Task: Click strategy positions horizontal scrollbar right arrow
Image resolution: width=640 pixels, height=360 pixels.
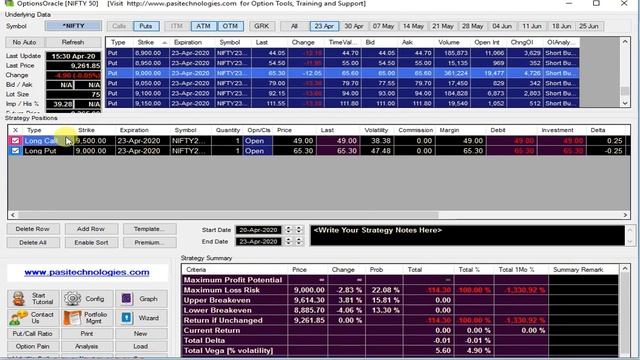Action: click(625, 215)
